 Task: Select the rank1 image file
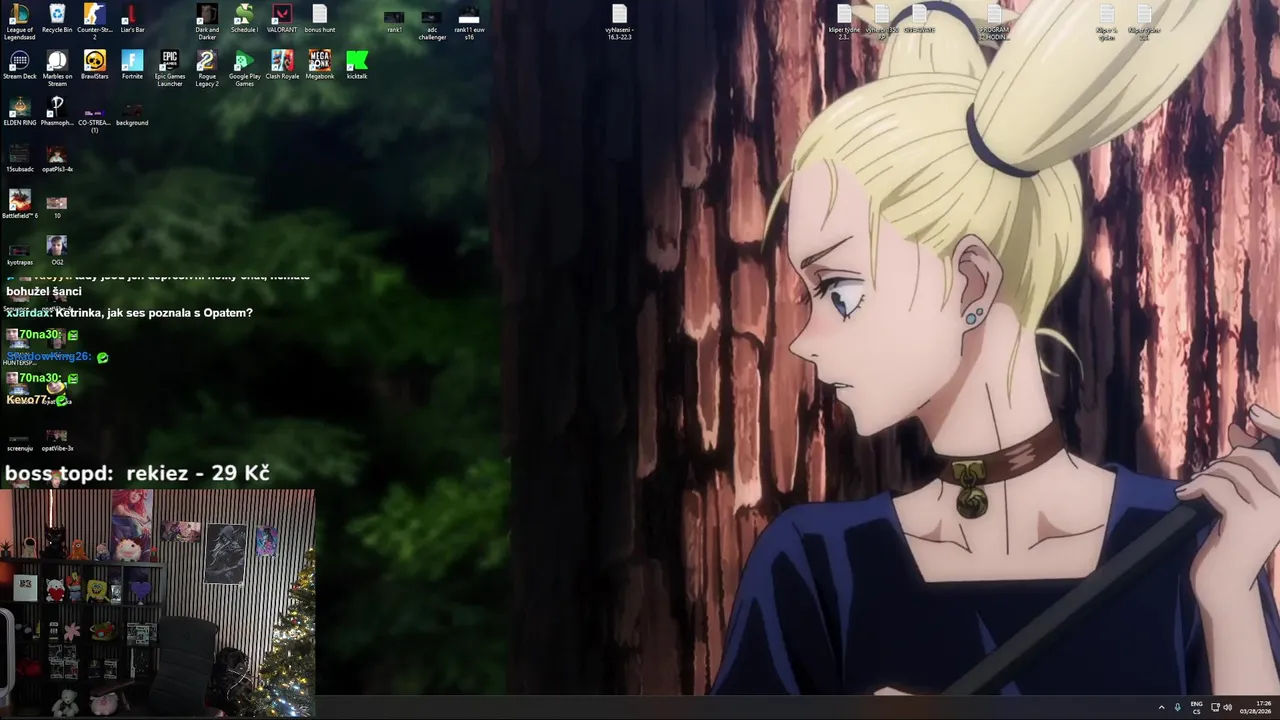point(395,21)
